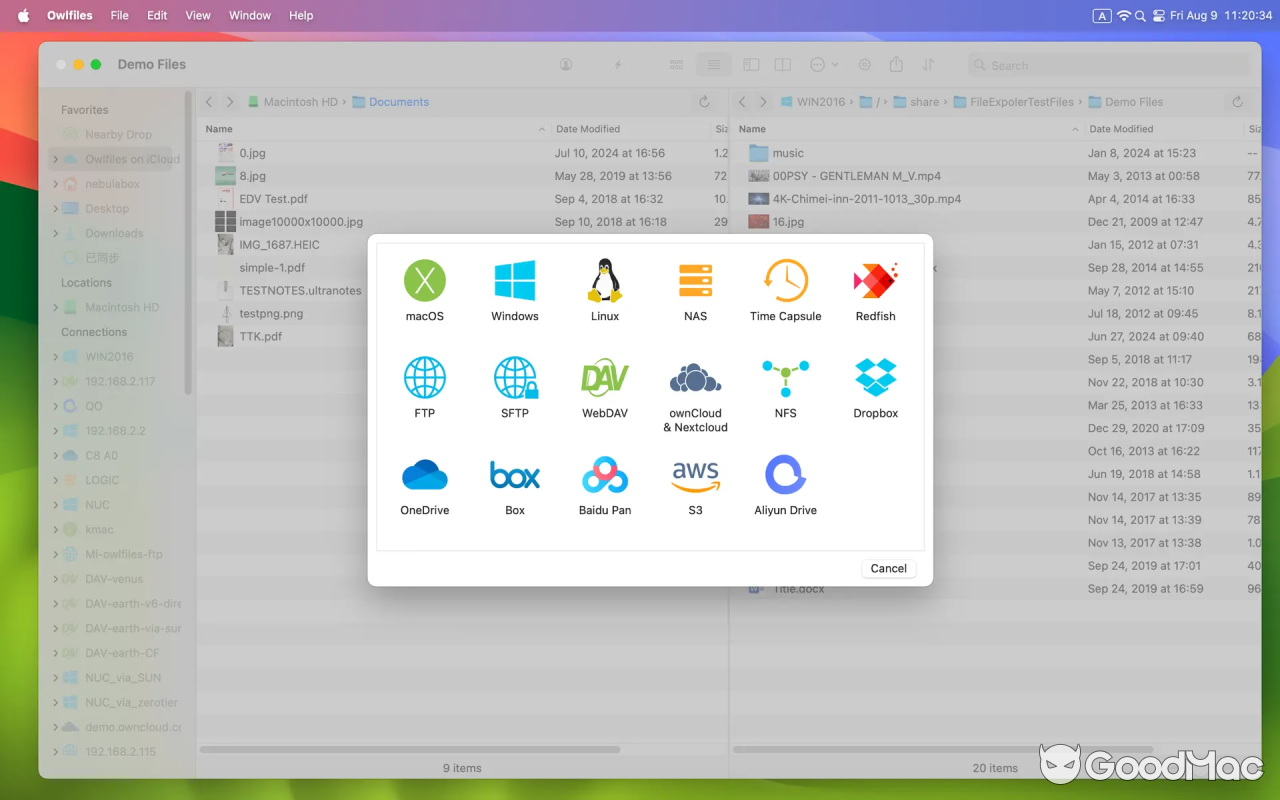Select the NAS server icon

coord(695,281)
